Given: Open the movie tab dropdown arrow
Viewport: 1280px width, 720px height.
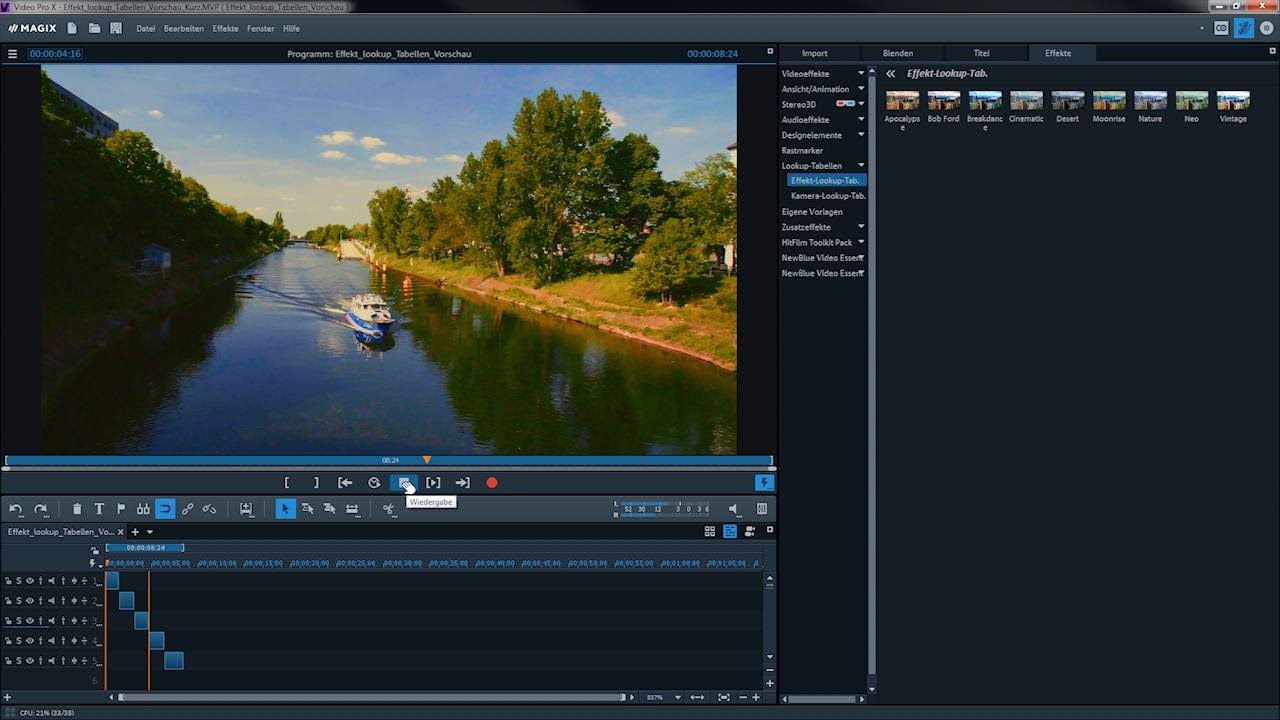Looking at the screenshot, I should click(150, 532).
